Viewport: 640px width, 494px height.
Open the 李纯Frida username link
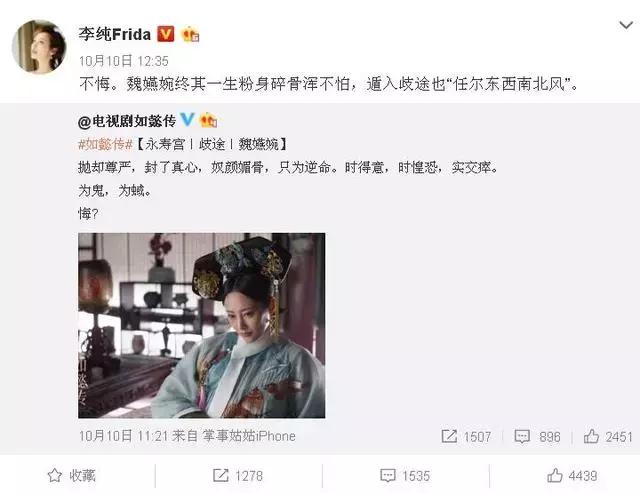(115, 34)
